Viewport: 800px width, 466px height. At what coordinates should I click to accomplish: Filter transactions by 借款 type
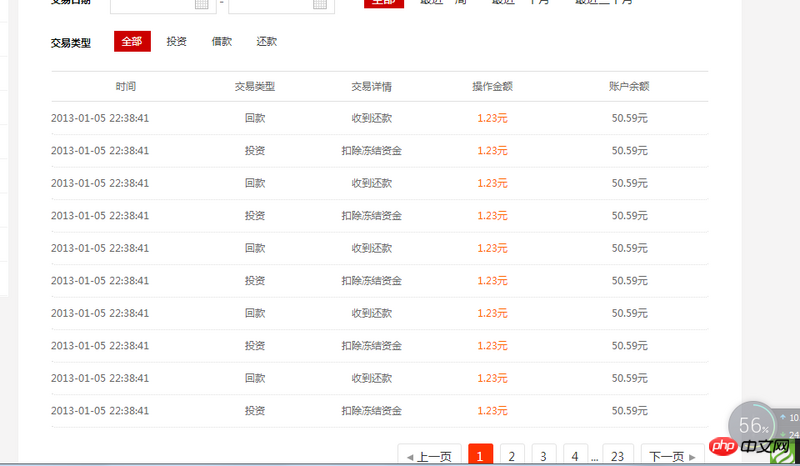coord(222,41)
